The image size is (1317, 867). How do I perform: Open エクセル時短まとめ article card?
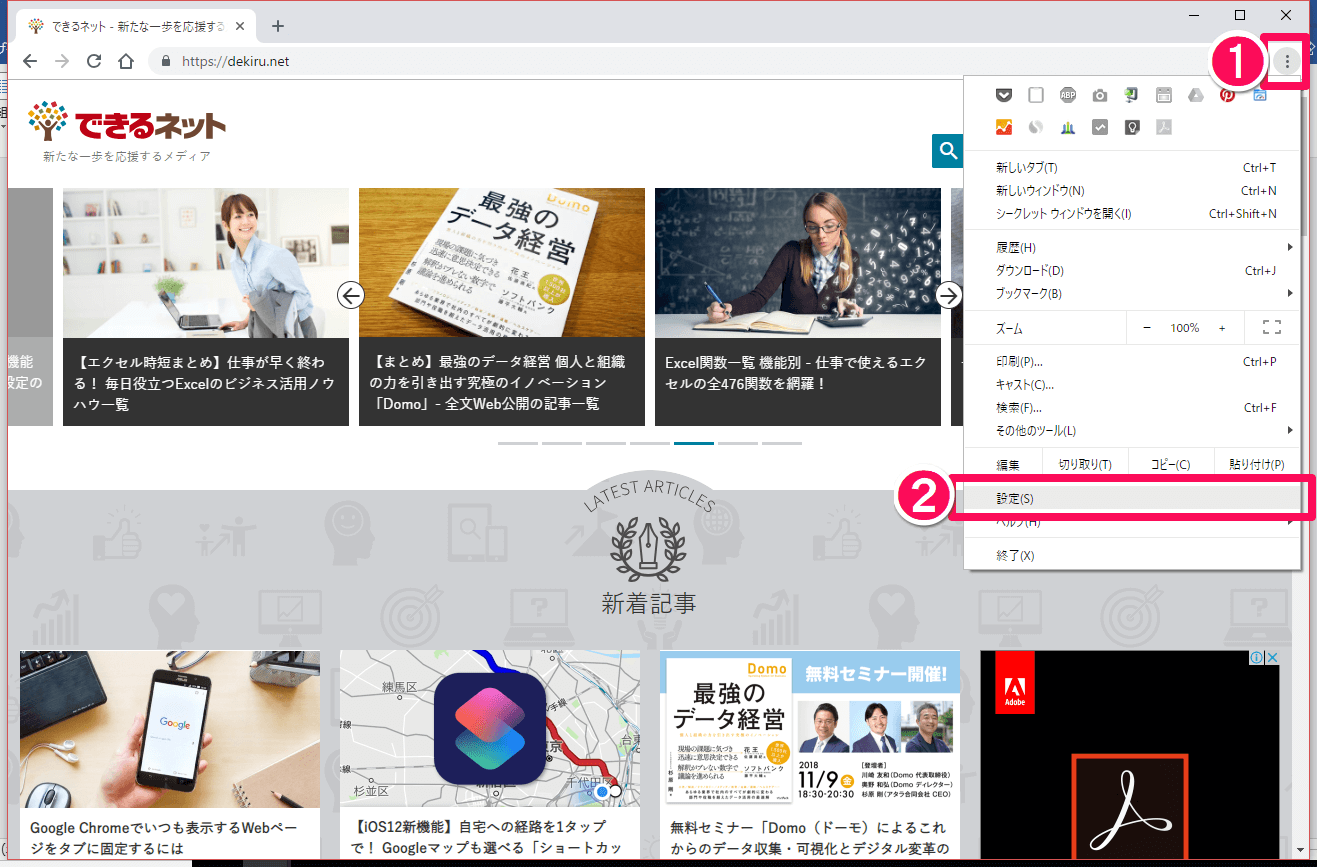206,307
